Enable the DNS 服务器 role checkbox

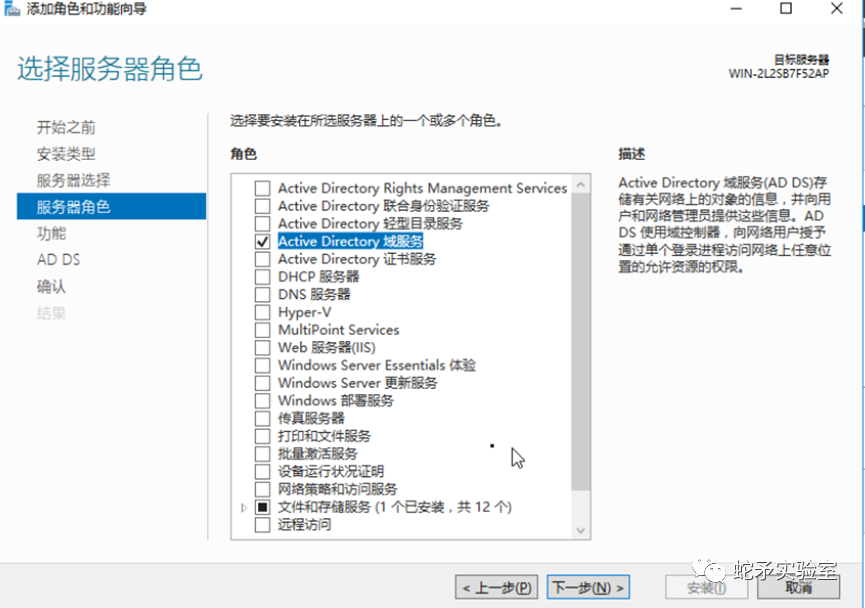(x=263, y=294)
